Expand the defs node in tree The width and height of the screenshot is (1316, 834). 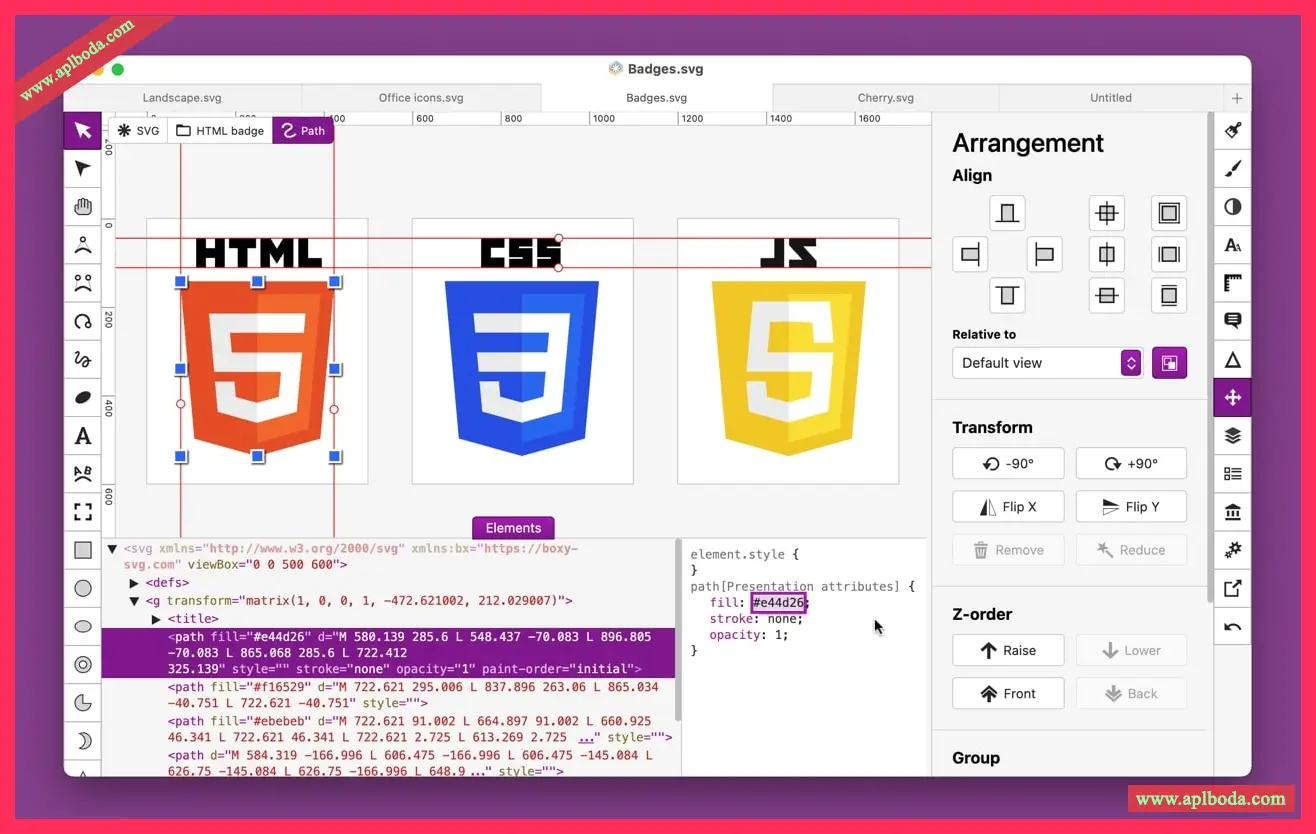tap(135, 583)
